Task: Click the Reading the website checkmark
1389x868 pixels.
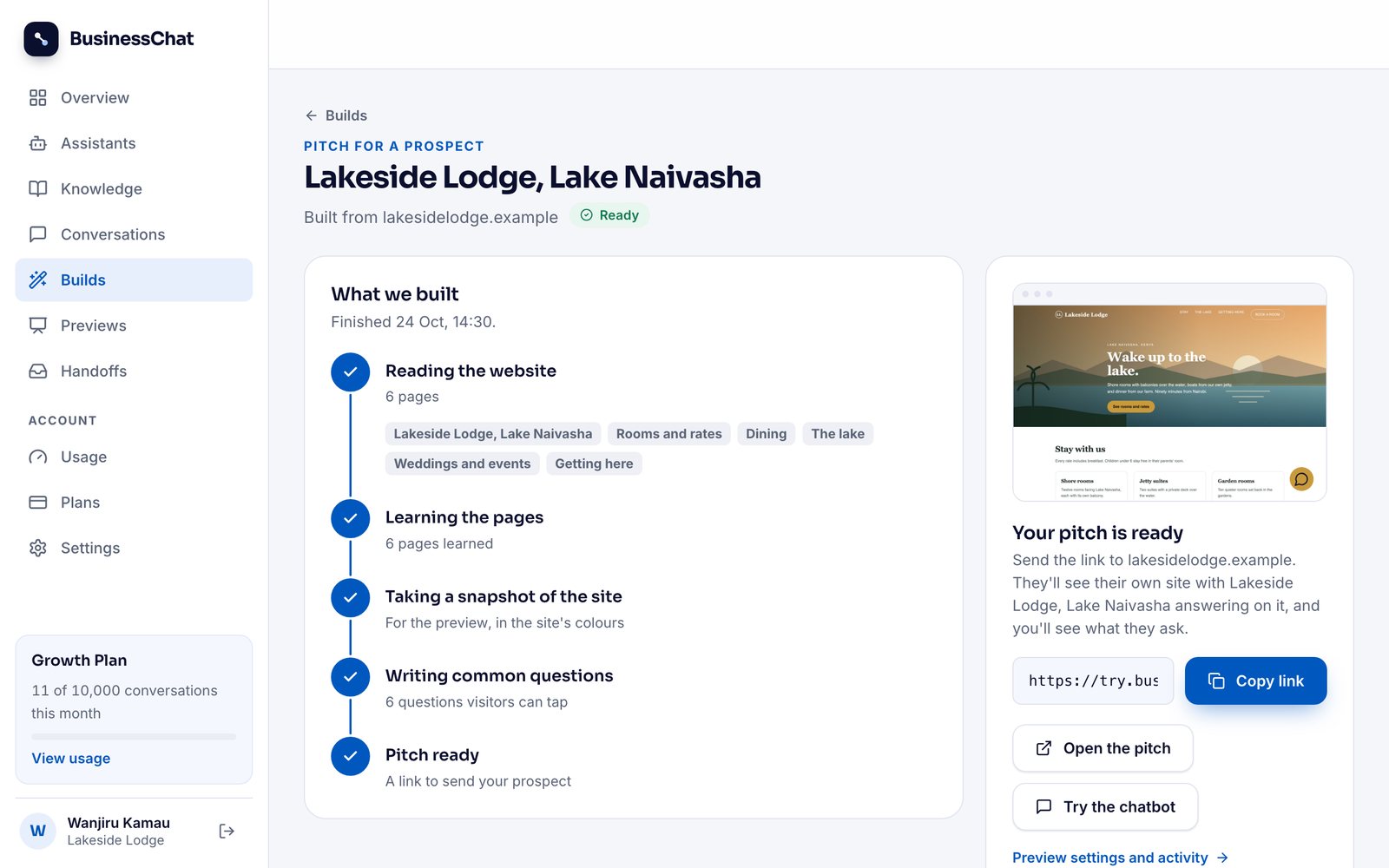Action: 350,372
